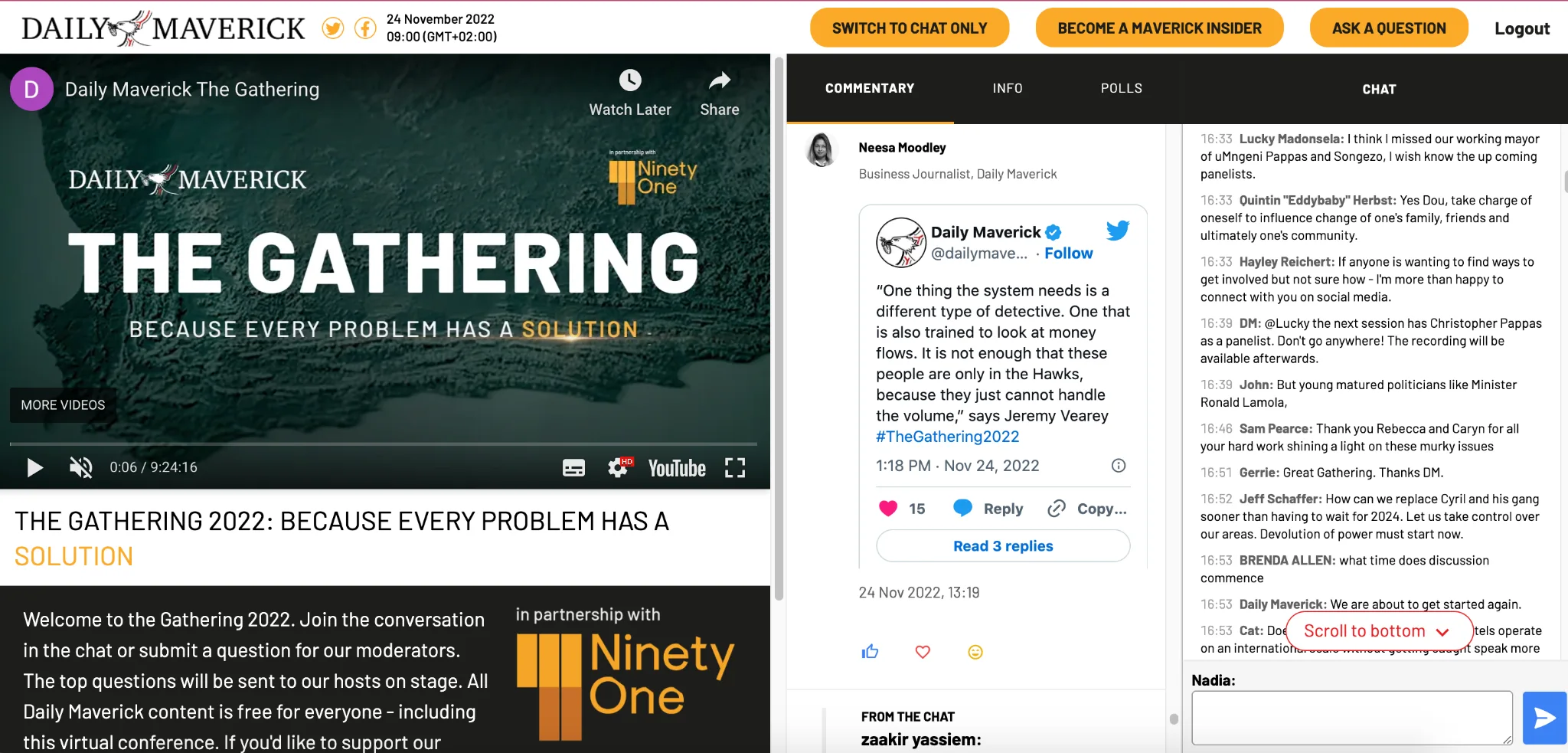Expand Read 3 replies on tweet

click(x=1003, y=546)
